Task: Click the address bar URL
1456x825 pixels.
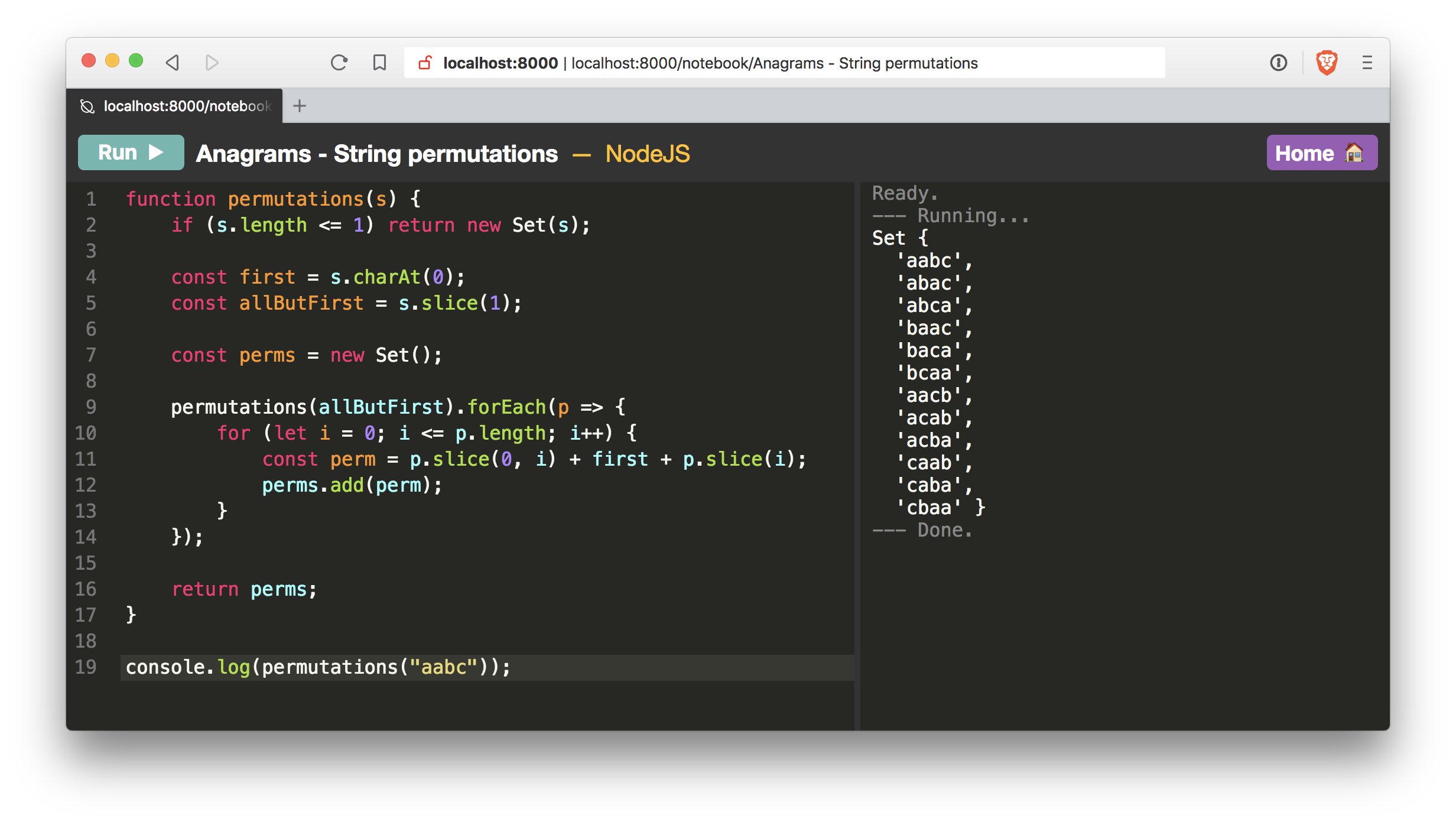Action: click(x=709, y=63)
